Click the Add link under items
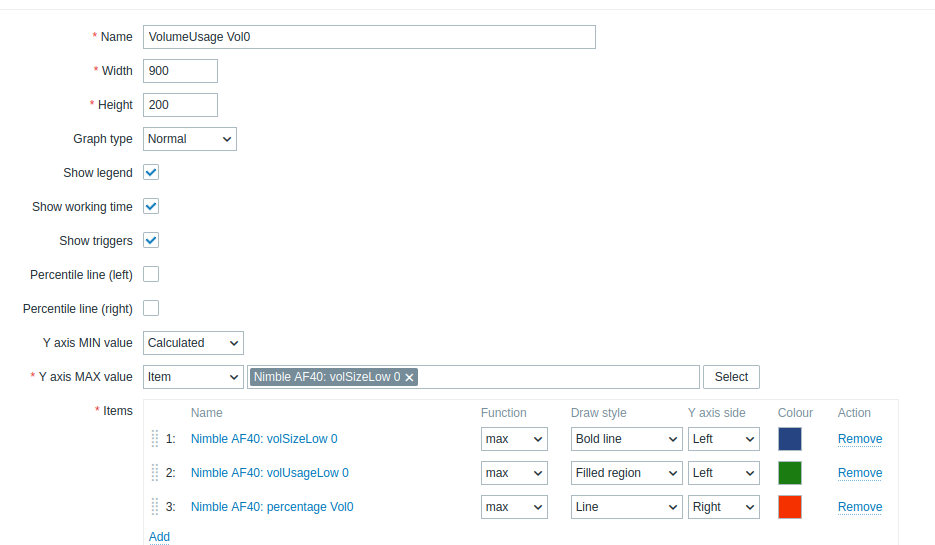 (x=159, y=537)
